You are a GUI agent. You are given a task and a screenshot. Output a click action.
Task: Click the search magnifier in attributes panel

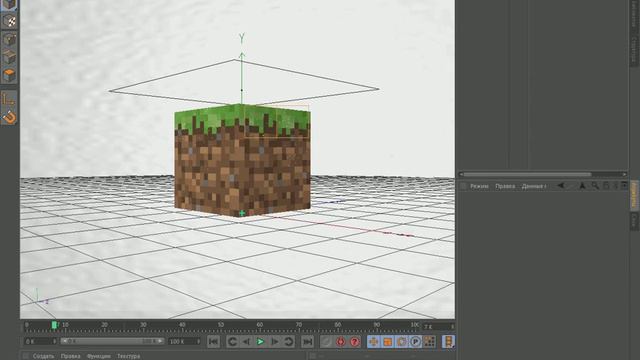coord(595,186)
